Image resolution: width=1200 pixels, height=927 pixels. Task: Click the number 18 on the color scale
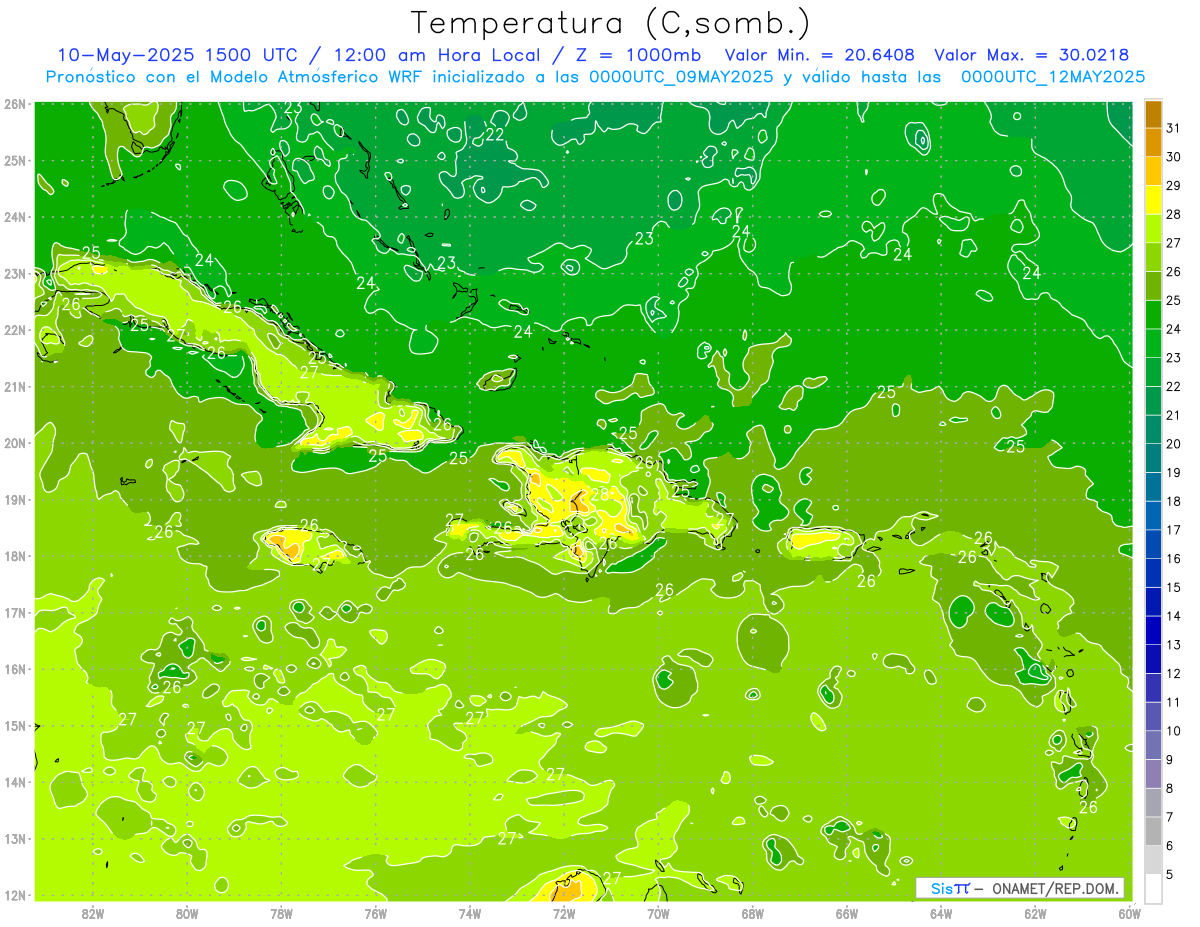(x=1174, y=501)
